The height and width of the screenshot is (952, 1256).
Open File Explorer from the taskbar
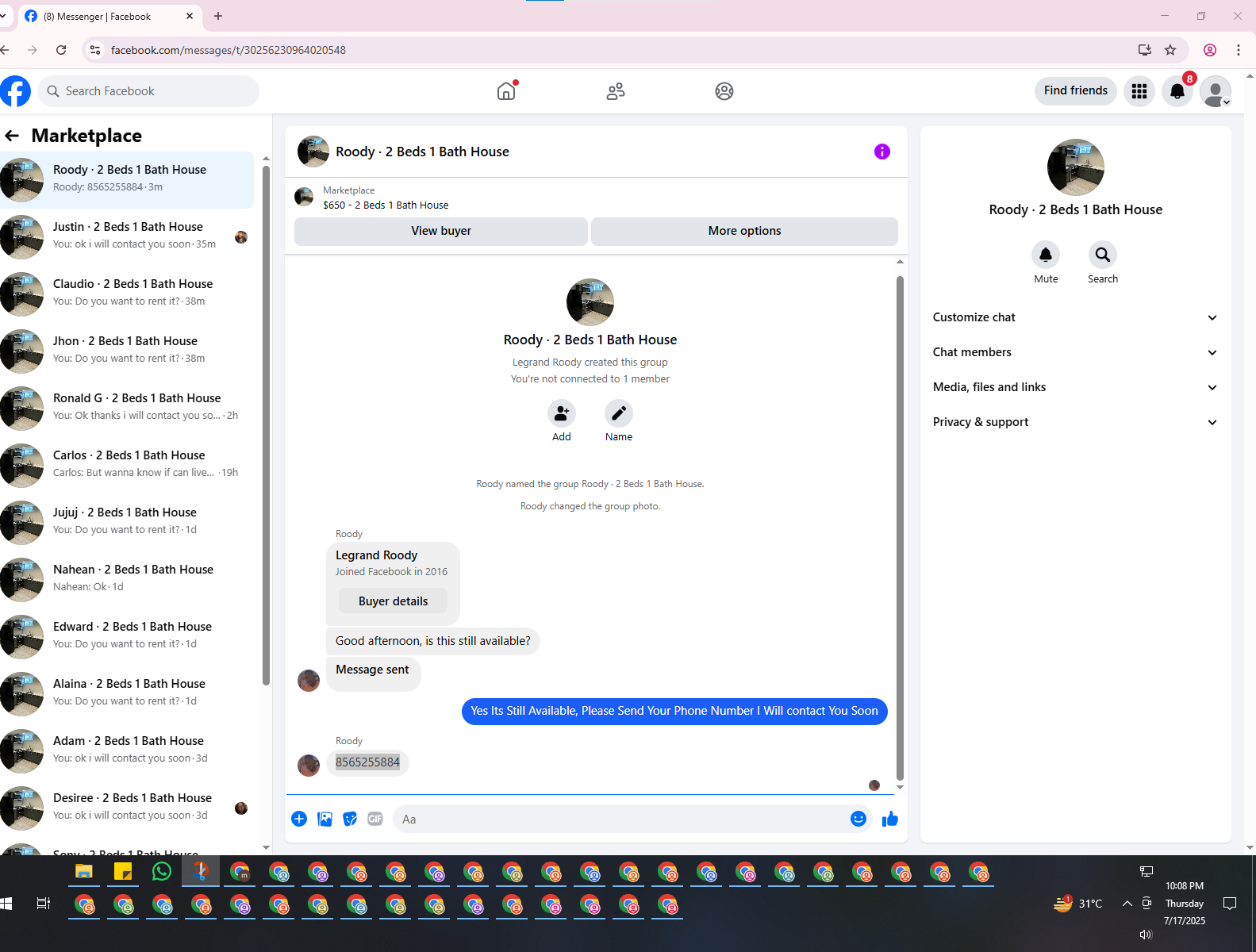pos(84,872)
